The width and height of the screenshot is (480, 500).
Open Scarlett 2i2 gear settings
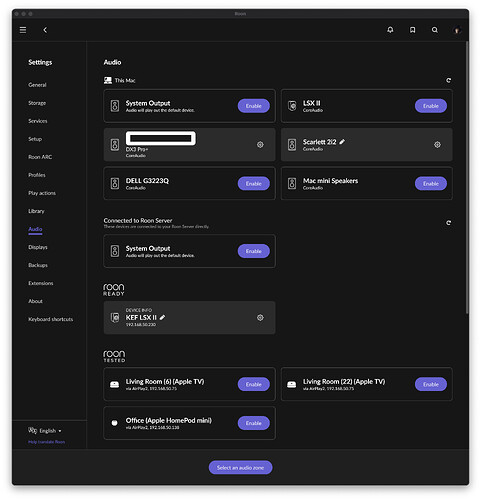437,145
